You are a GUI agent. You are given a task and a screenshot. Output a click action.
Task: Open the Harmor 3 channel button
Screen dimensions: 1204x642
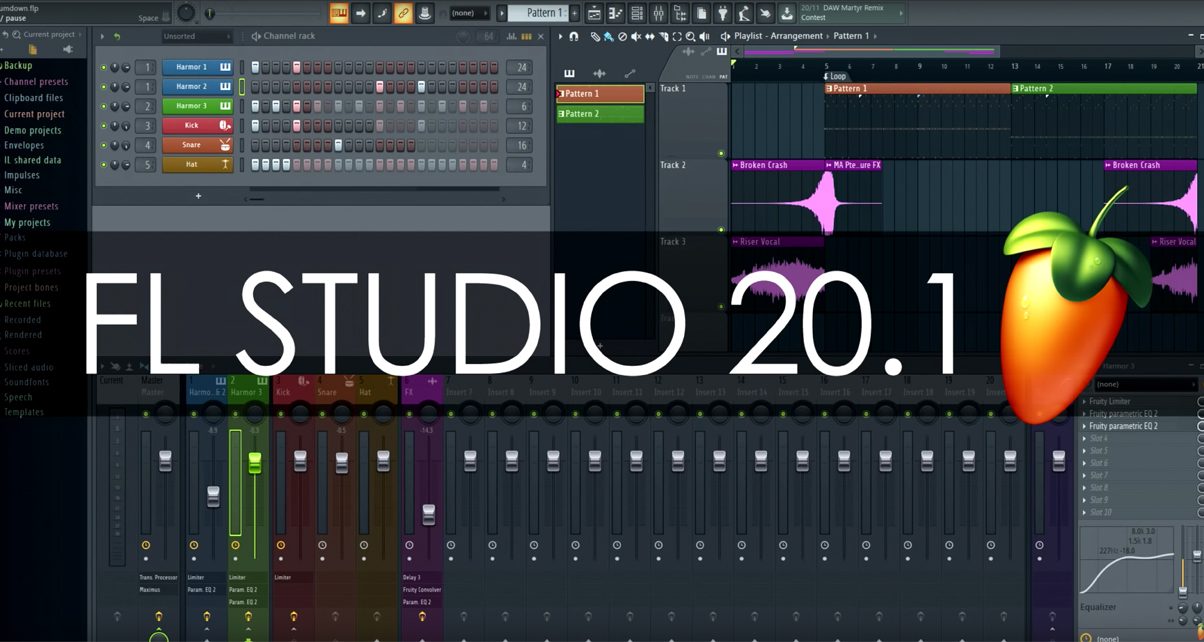pyautogui.click(x=198, y=106)
